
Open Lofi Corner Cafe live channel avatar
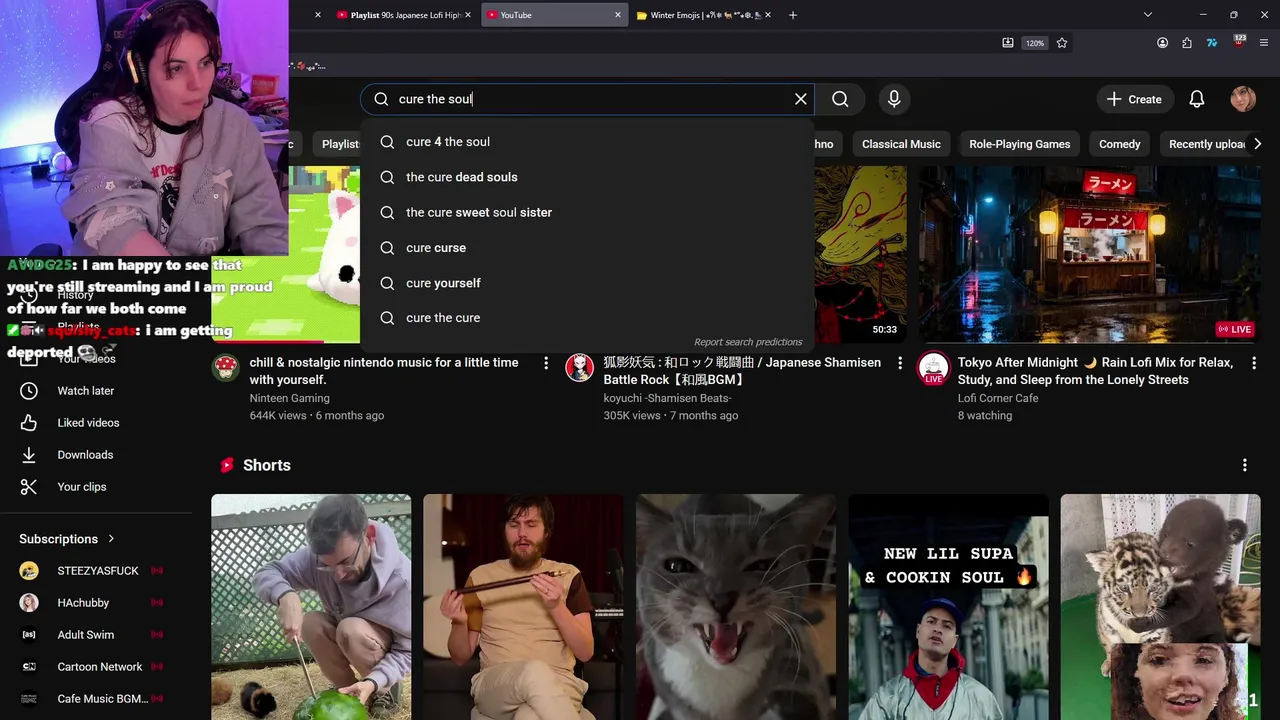tap(933, 368)
